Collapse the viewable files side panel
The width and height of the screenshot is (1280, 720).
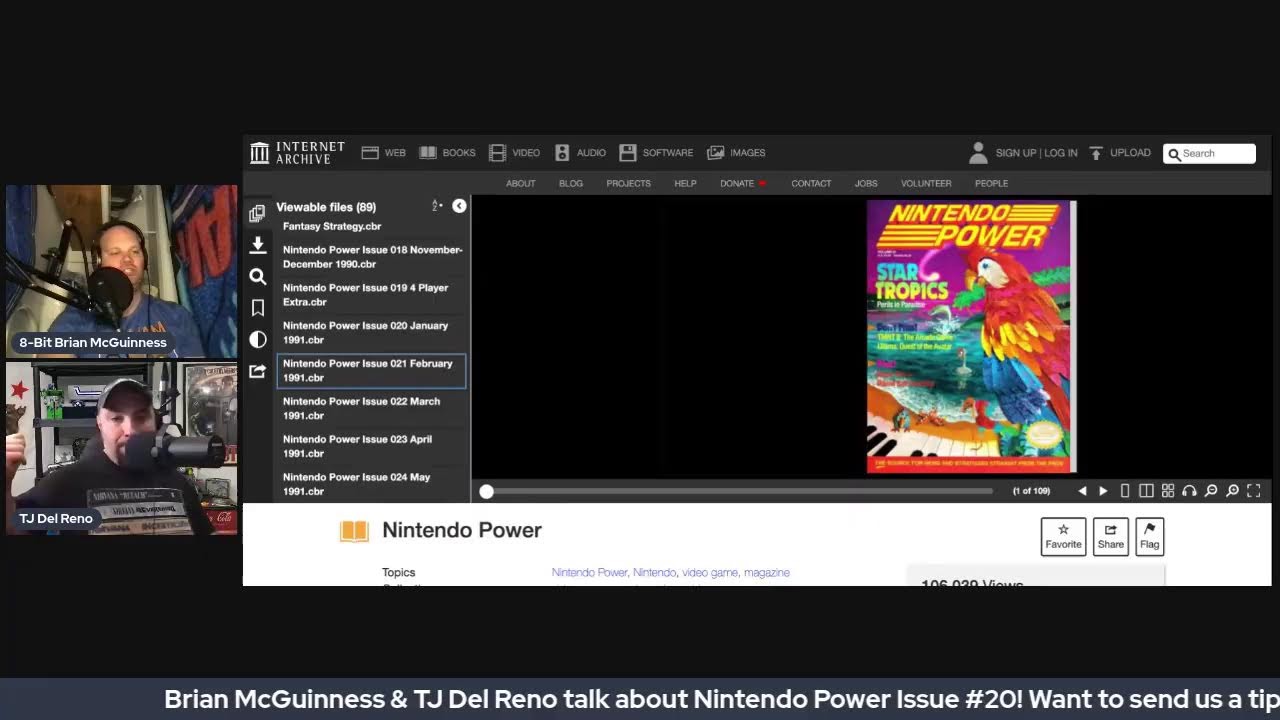tap(459, 206)
